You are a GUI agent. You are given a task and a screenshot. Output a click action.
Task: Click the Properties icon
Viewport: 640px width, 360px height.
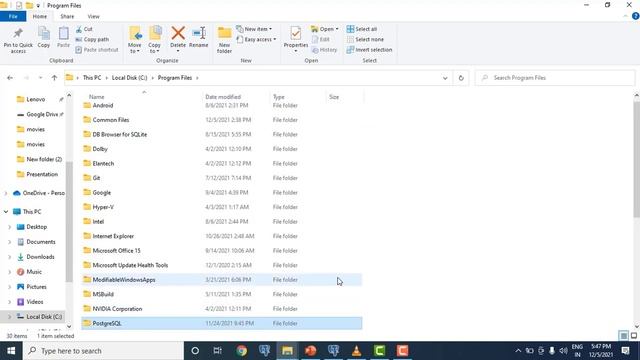pyautogui.click(x=296, y=34)
